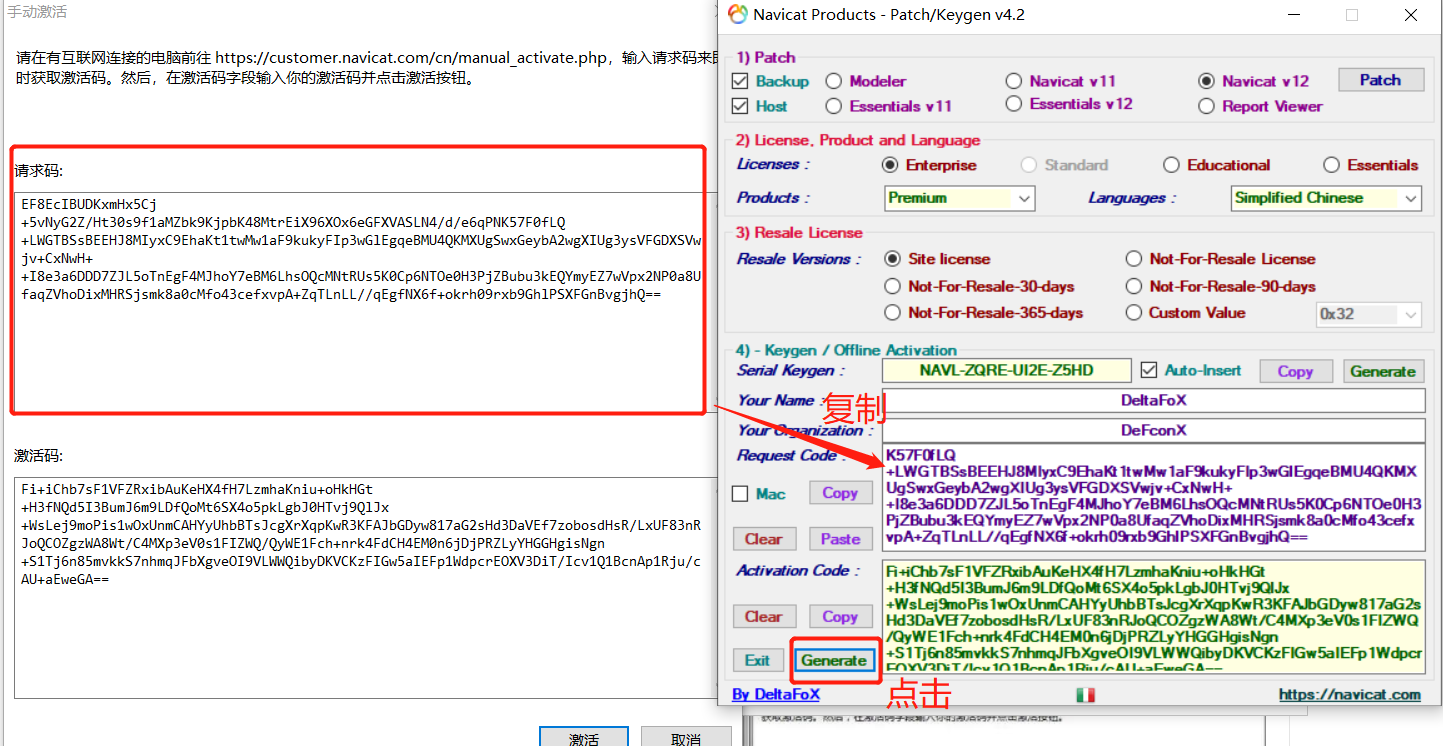The height and width of the screenshot is (746, 1443).
Task: Select the Navicat v12 radio button
Action: coord(1205,81)
